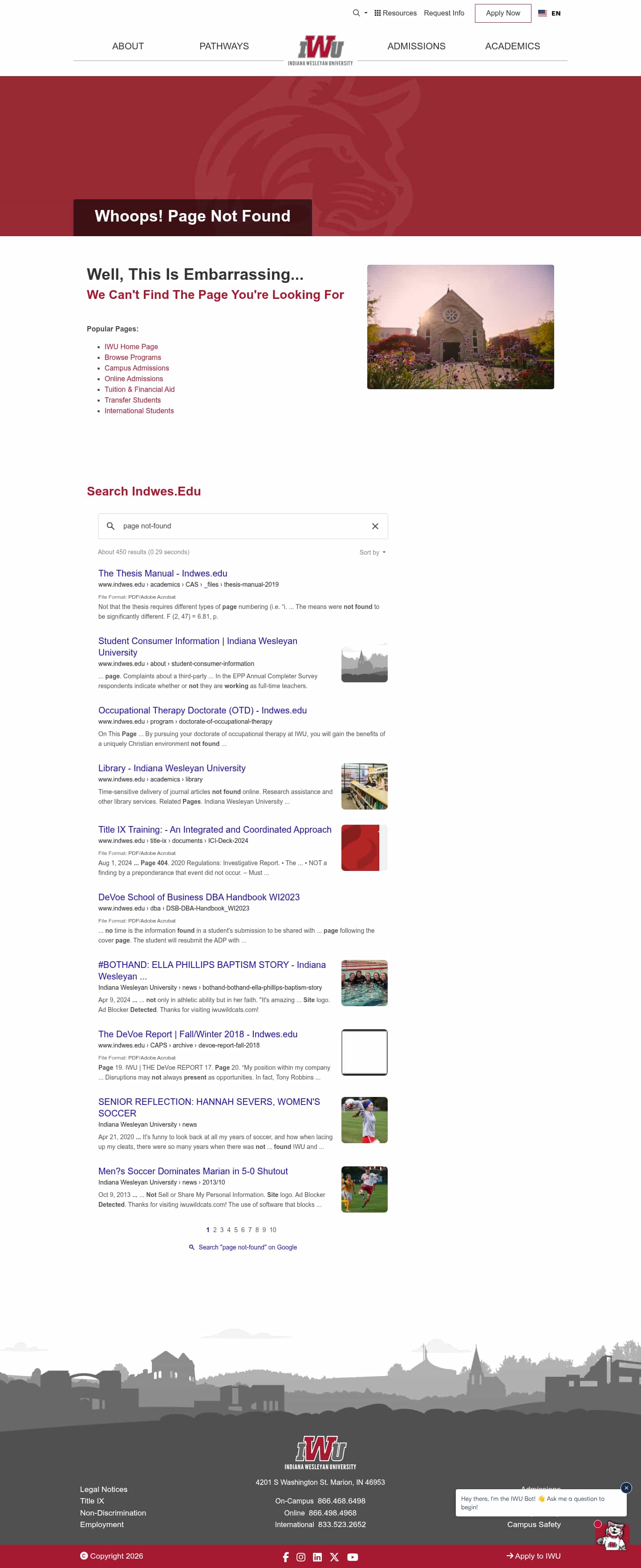
Task: Open the Campus Admissions link
Action: [x=137, y=368]
